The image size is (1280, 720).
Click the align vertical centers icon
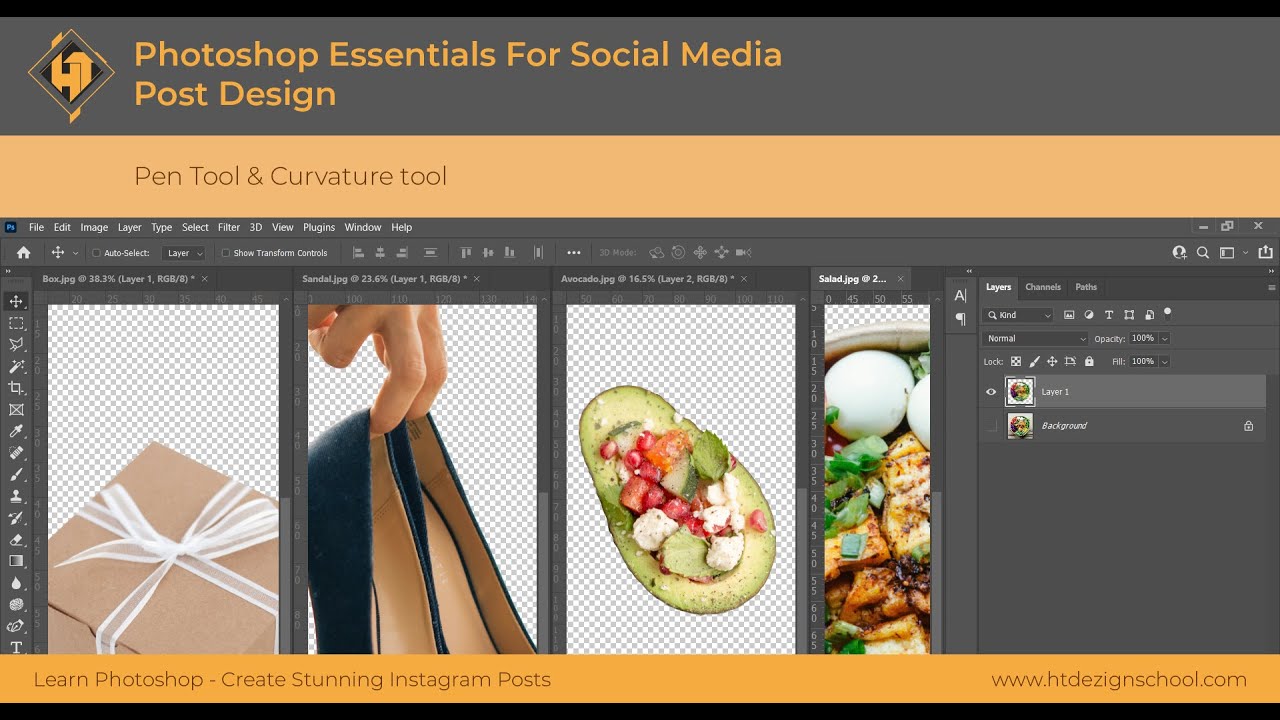point(488,253)
